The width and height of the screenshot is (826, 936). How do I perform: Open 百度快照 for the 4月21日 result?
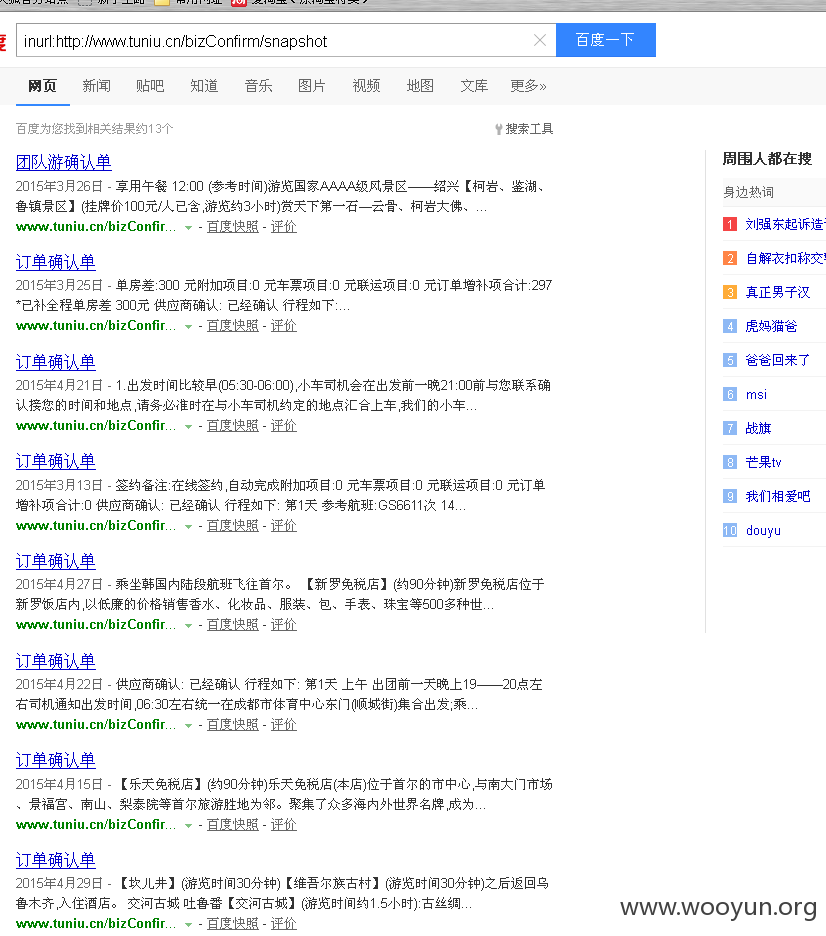233,426
